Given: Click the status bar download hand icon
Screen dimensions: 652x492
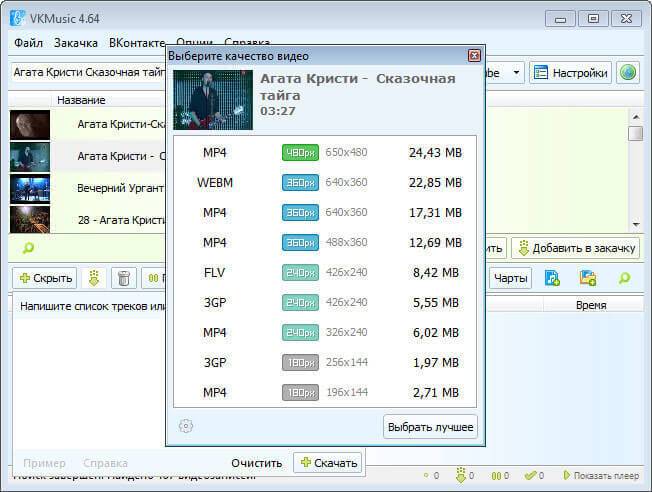Looking at the screenshot, I should (460, 475).
